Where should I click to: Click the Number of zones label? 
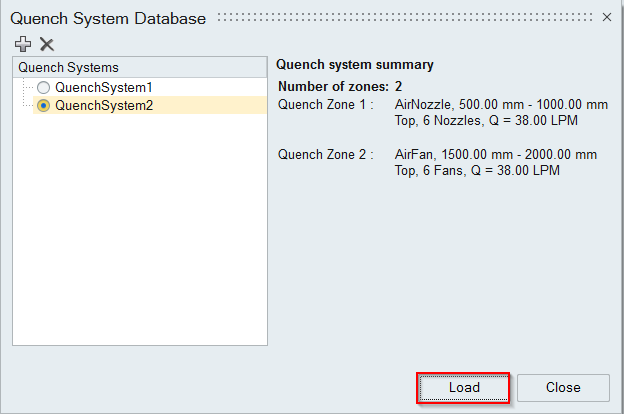[333, 87]
